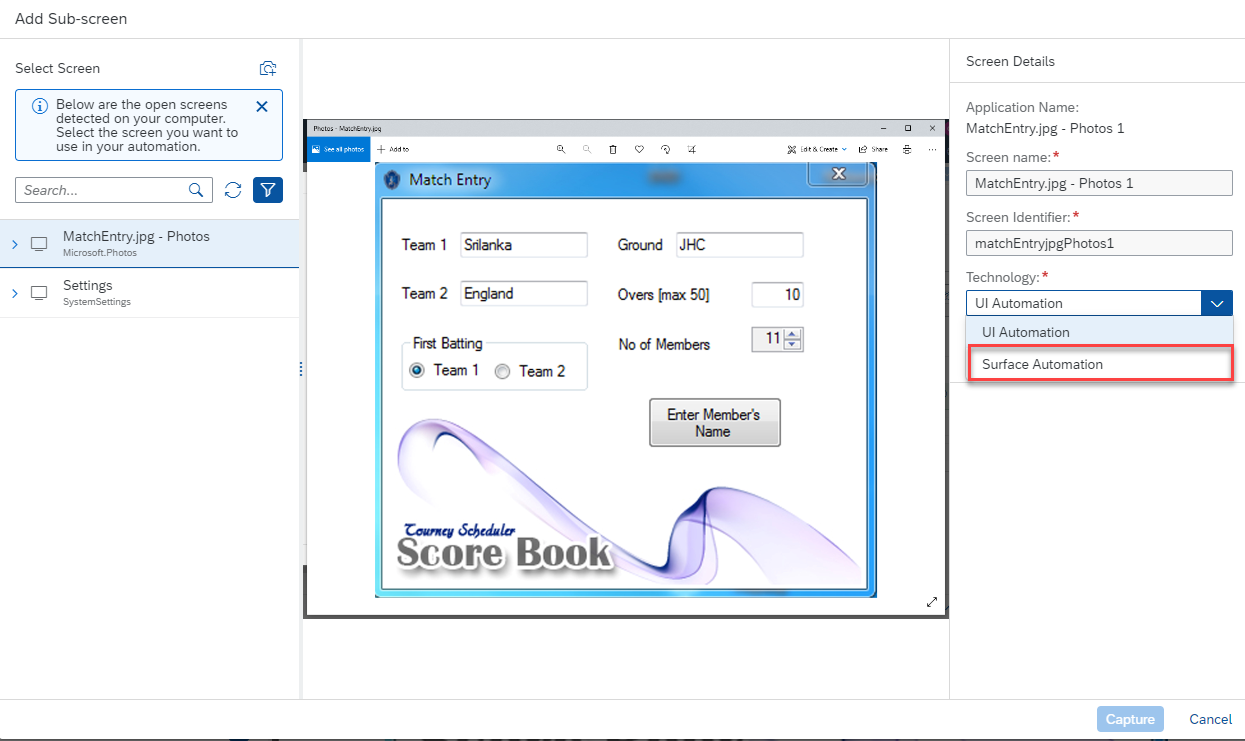Screen dimensions: 1245x741
Task: Toggle the filter button next to search
Action: click(268, 190)
